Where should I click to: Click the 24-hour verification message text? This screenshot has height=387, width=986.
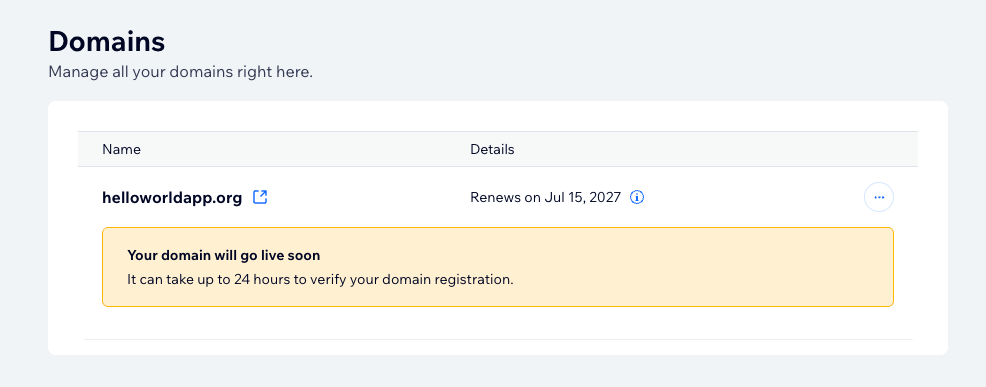[320, 279]
